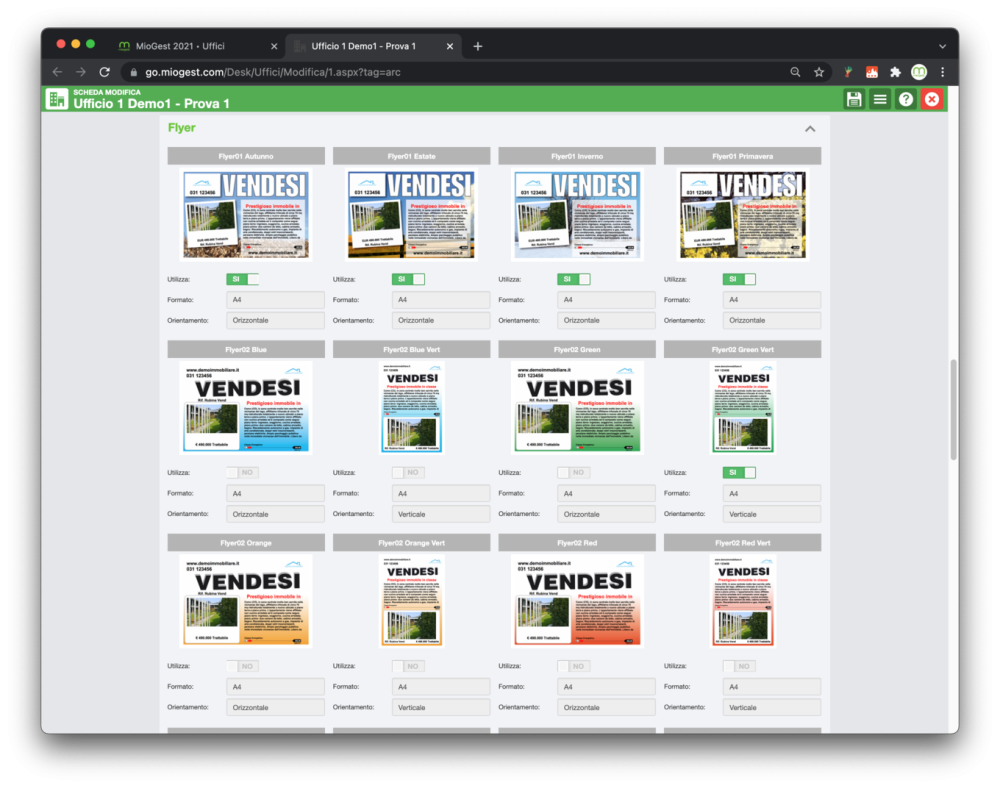Image resolution: width=1000 pixels, height=788 pixels.
Task: Click the Flyer02 Blue preview thumbnail
Action: tap(246, 408)
